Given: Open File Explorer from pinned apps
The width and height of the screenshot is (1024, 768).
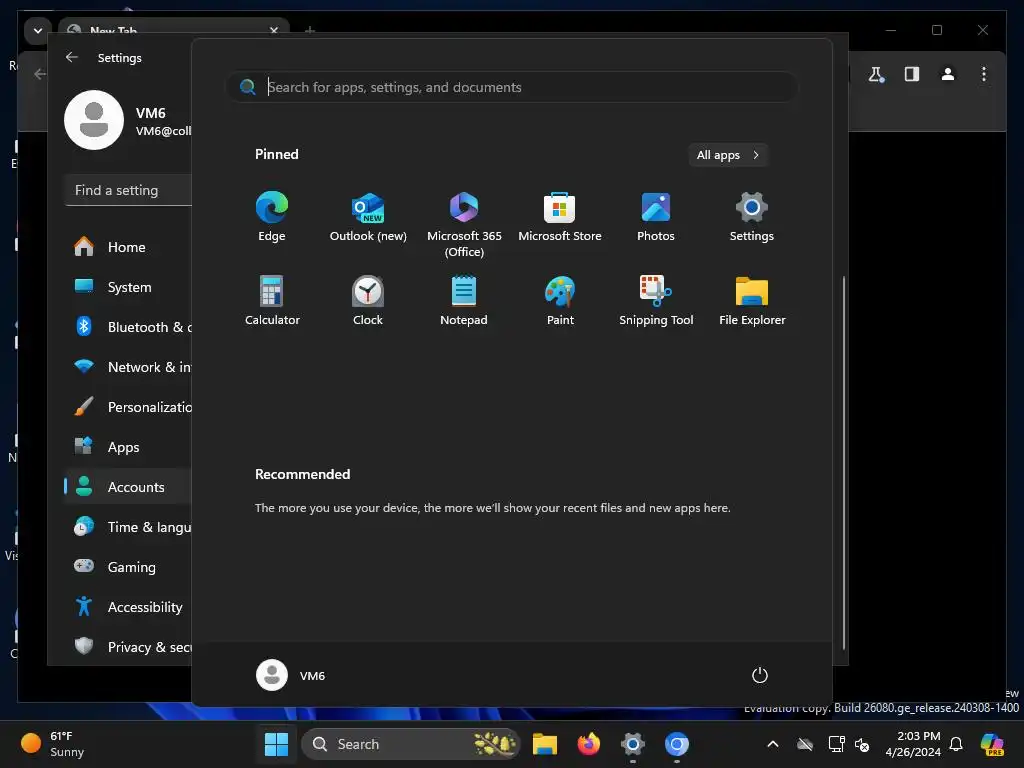Looking at the screenshot, I should point(752,300).
